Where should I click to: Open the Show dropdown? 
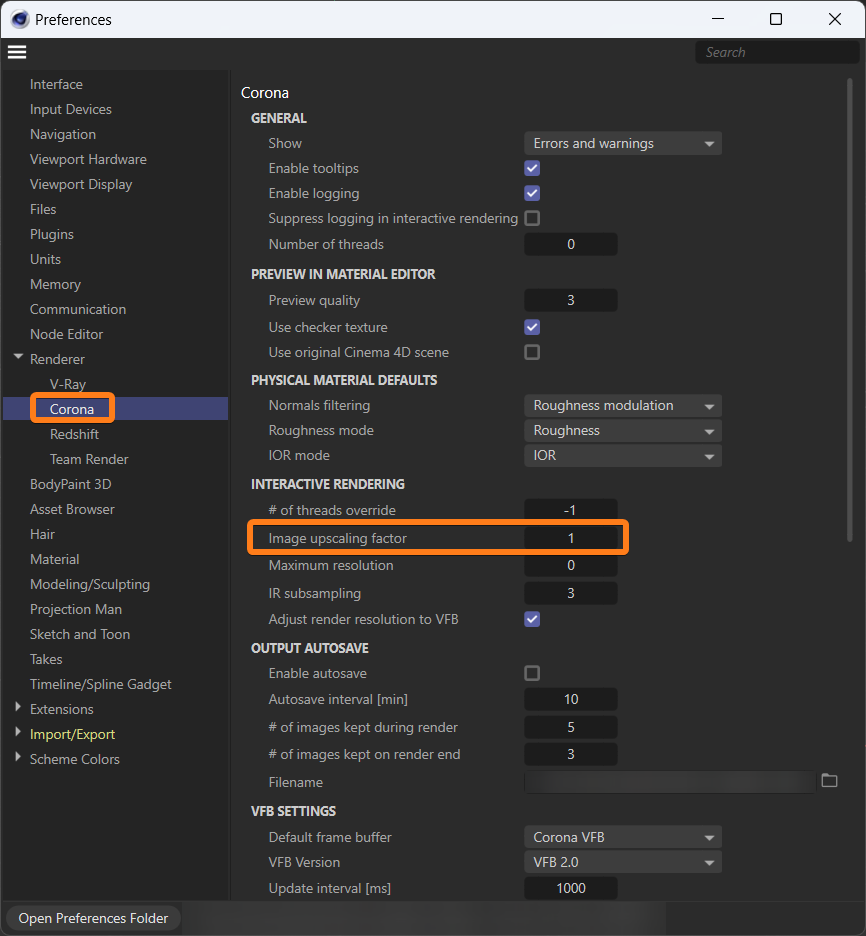[622, 143]
